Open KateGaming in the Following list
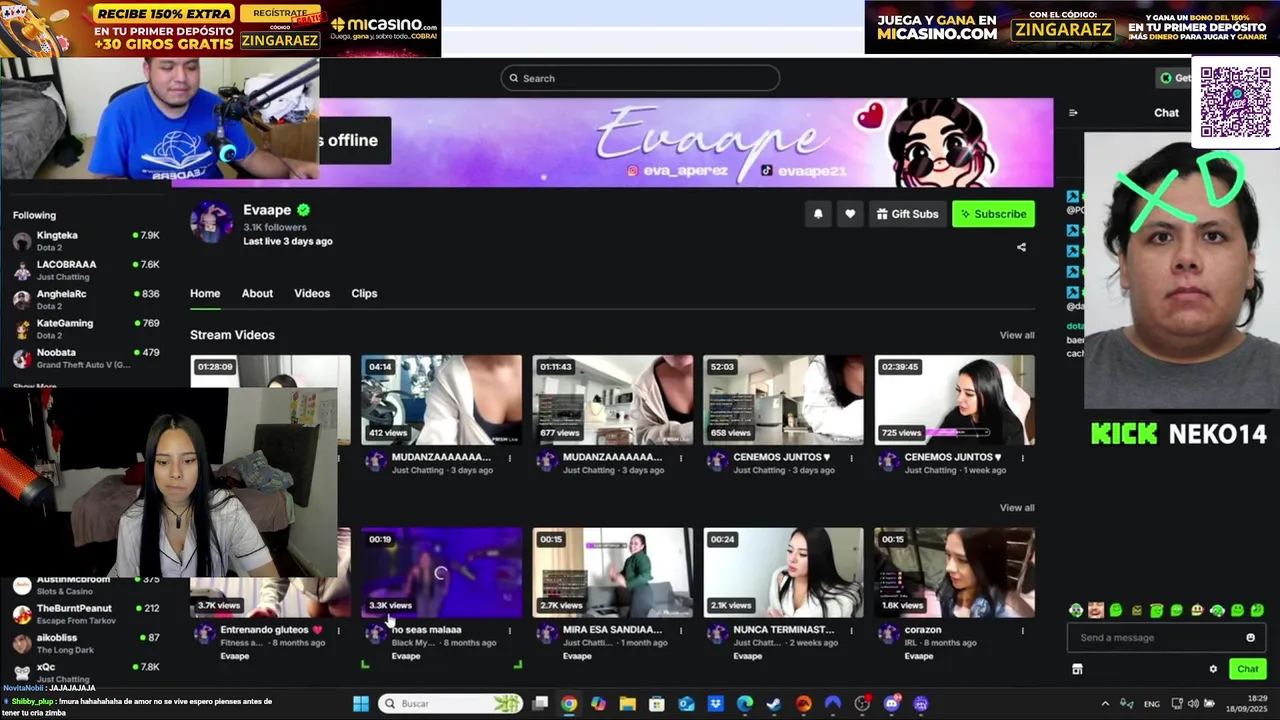Image resolution: width=1280 pixels, height=720 pixels. (x=86, y=329)
